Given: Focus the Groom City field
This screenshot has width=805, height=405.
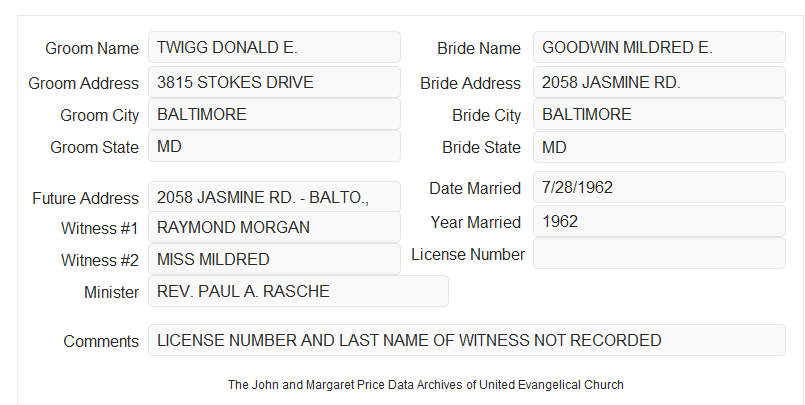Looking at the screenshot, I should click(274, 114).
